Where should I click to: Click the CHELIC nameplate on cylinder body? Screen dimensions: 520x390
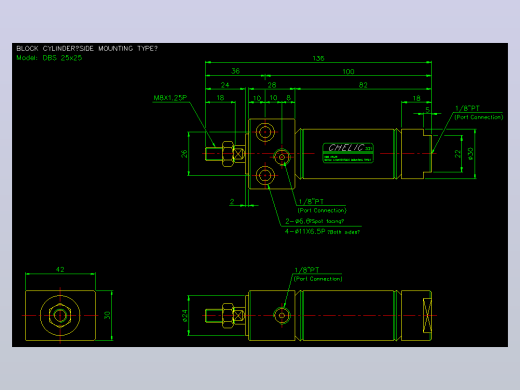(348, 153)
